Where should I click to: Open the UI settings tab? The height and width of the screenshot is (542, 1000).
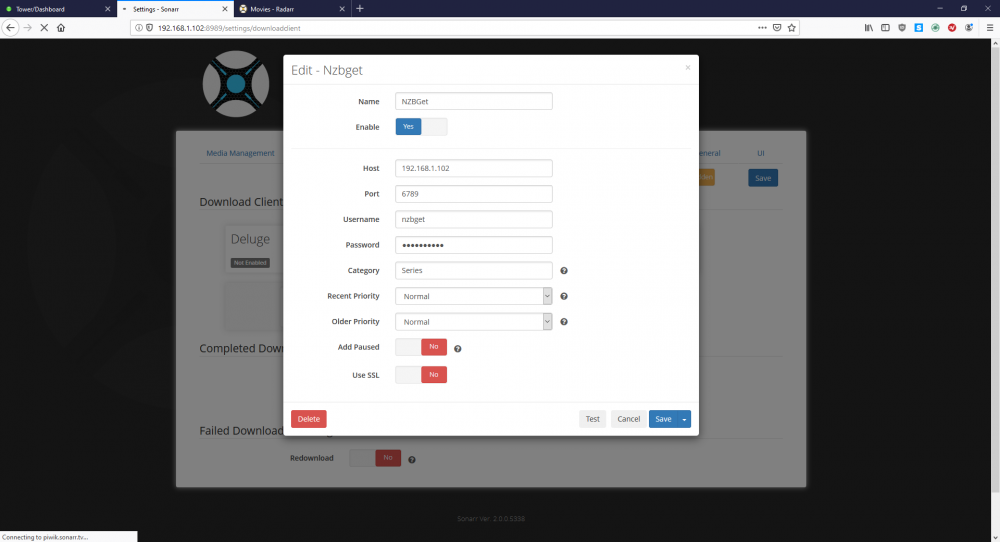(x=761, y=153)
